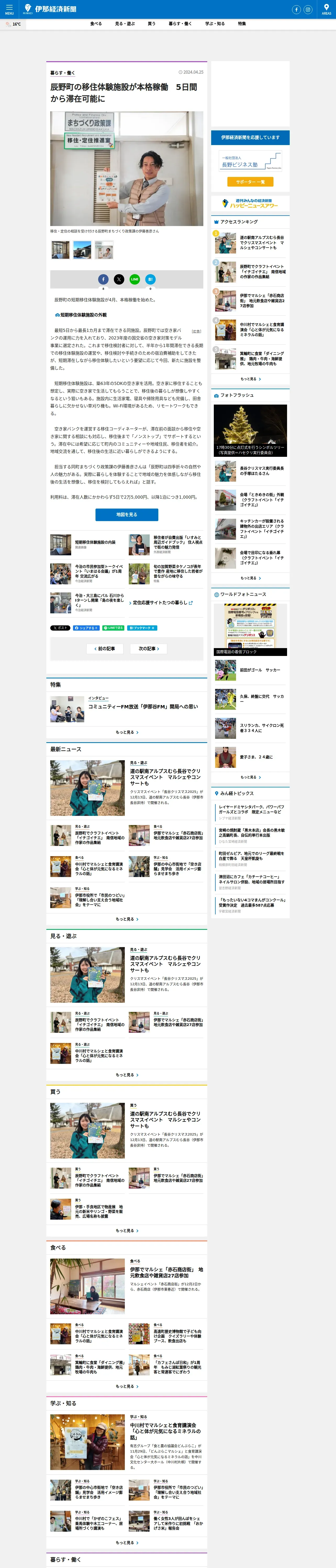Click the 16℃ weather indicator
The image size is (336, 1568).
13,24
